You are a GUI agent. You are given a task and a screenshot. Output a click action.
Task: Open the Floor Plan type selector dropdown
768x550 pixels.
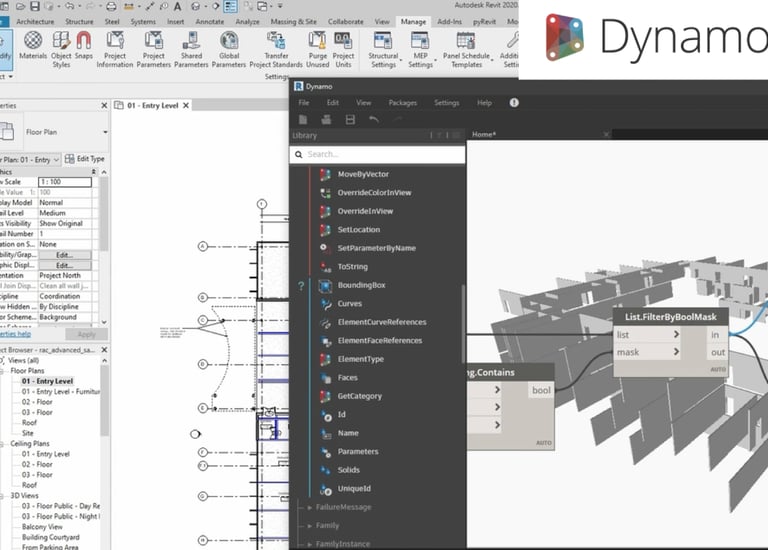104,132
